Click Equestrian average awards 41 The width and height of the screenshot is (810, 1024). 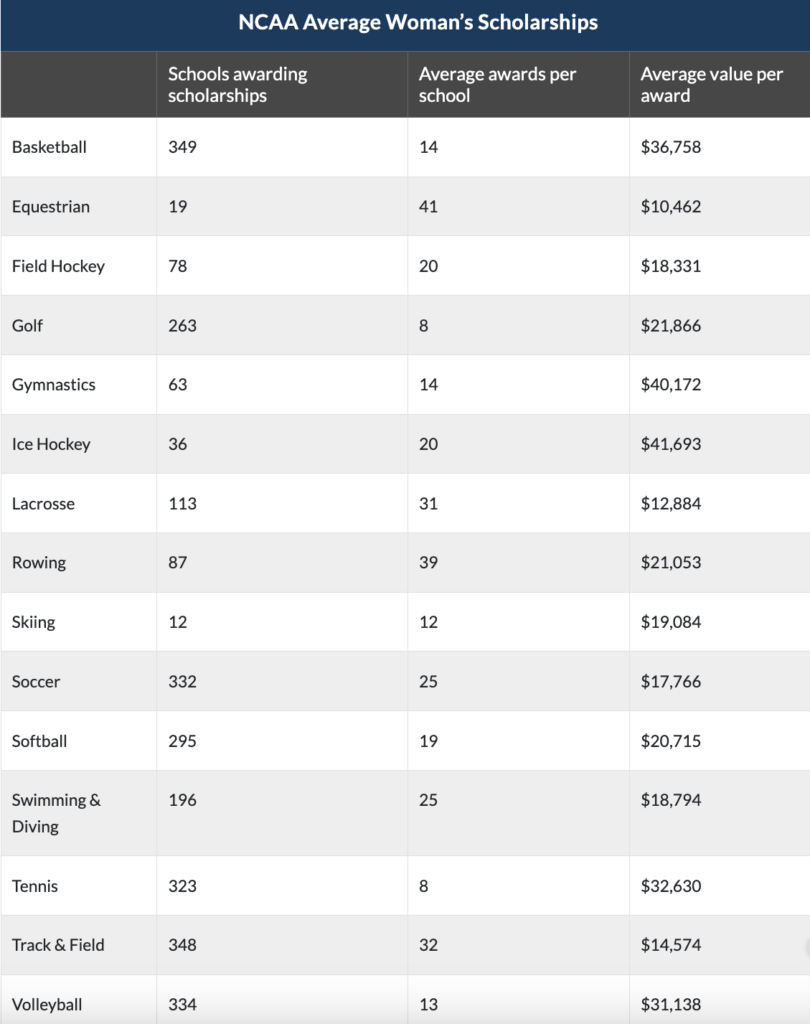429,206
